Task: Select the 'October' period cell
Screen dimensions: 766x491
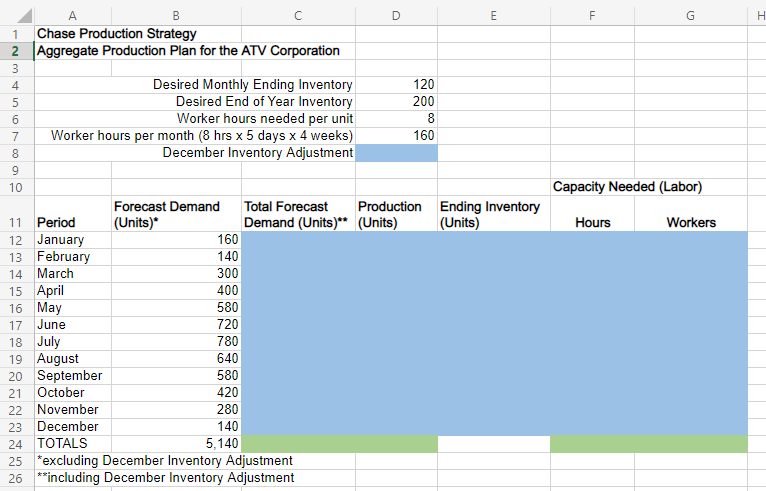Action: point(73,393)
